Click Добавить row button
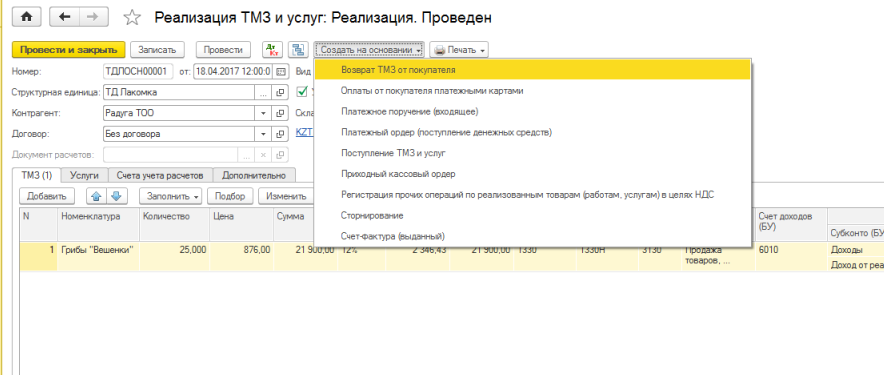The height and width of the screenshot is (375, 884). pos(46,196)
